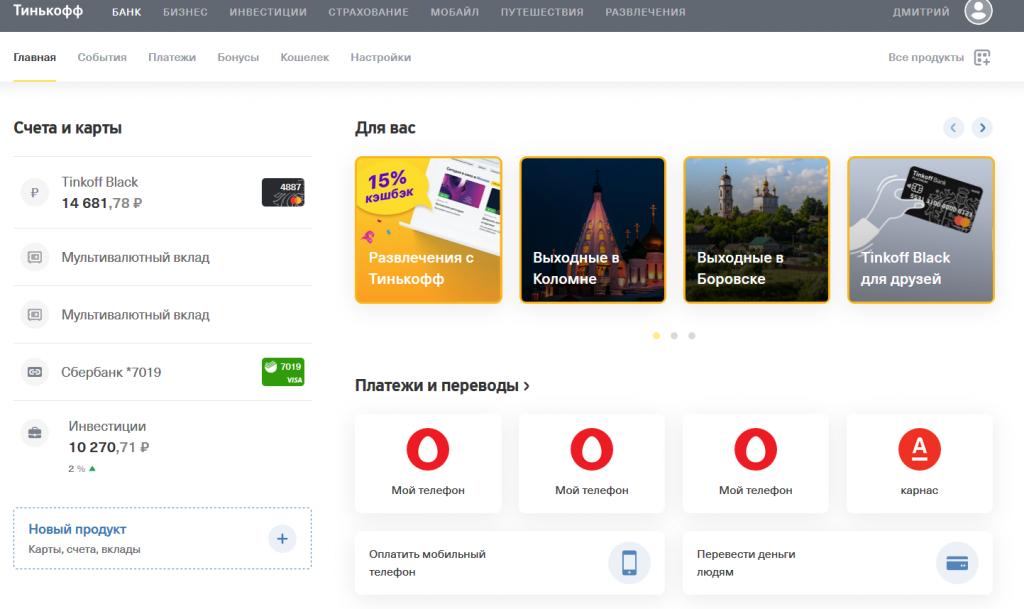This screenshot has width=1024, height=609.
Task: Click the mobile phone icon in Оплатить мобильный телефон
Action: pyautogui.click(x=629, y=563)
